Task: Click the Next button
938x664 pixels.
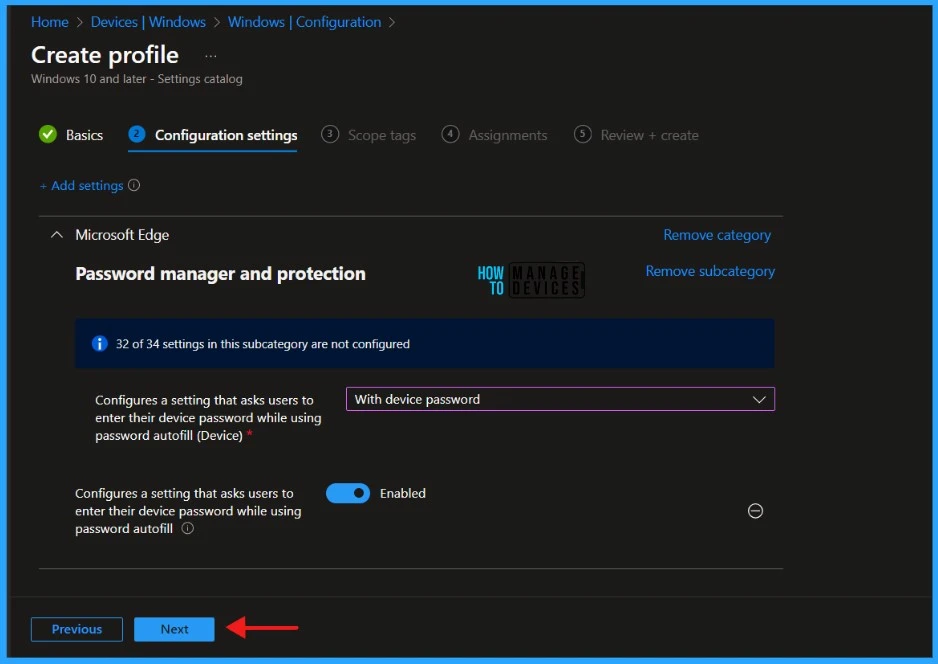Action: click(x=174, y=629)
